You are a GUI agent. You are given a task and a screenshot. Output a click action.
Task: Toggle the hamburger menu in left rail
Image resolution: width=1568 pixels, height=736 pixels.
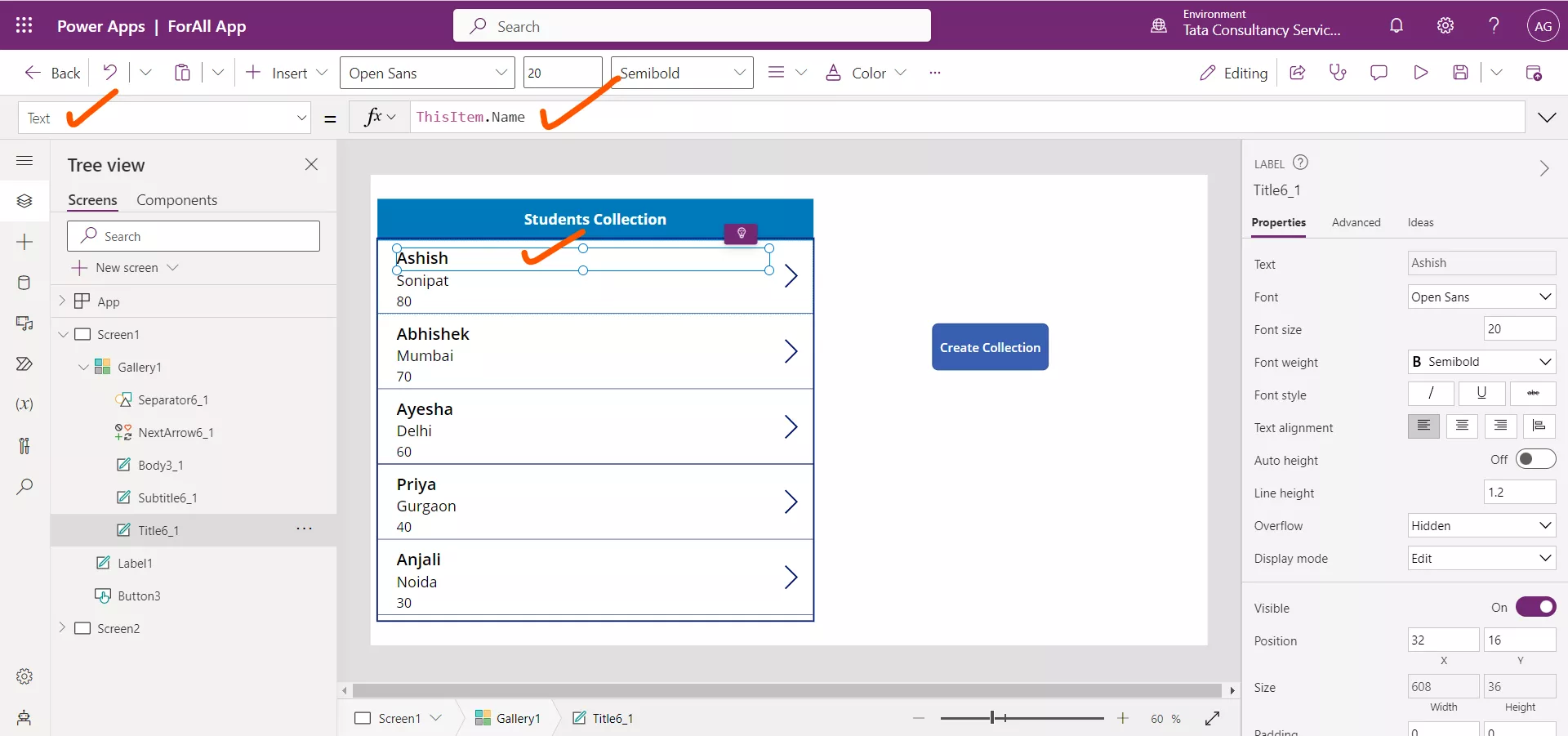[x=24, y=161]
